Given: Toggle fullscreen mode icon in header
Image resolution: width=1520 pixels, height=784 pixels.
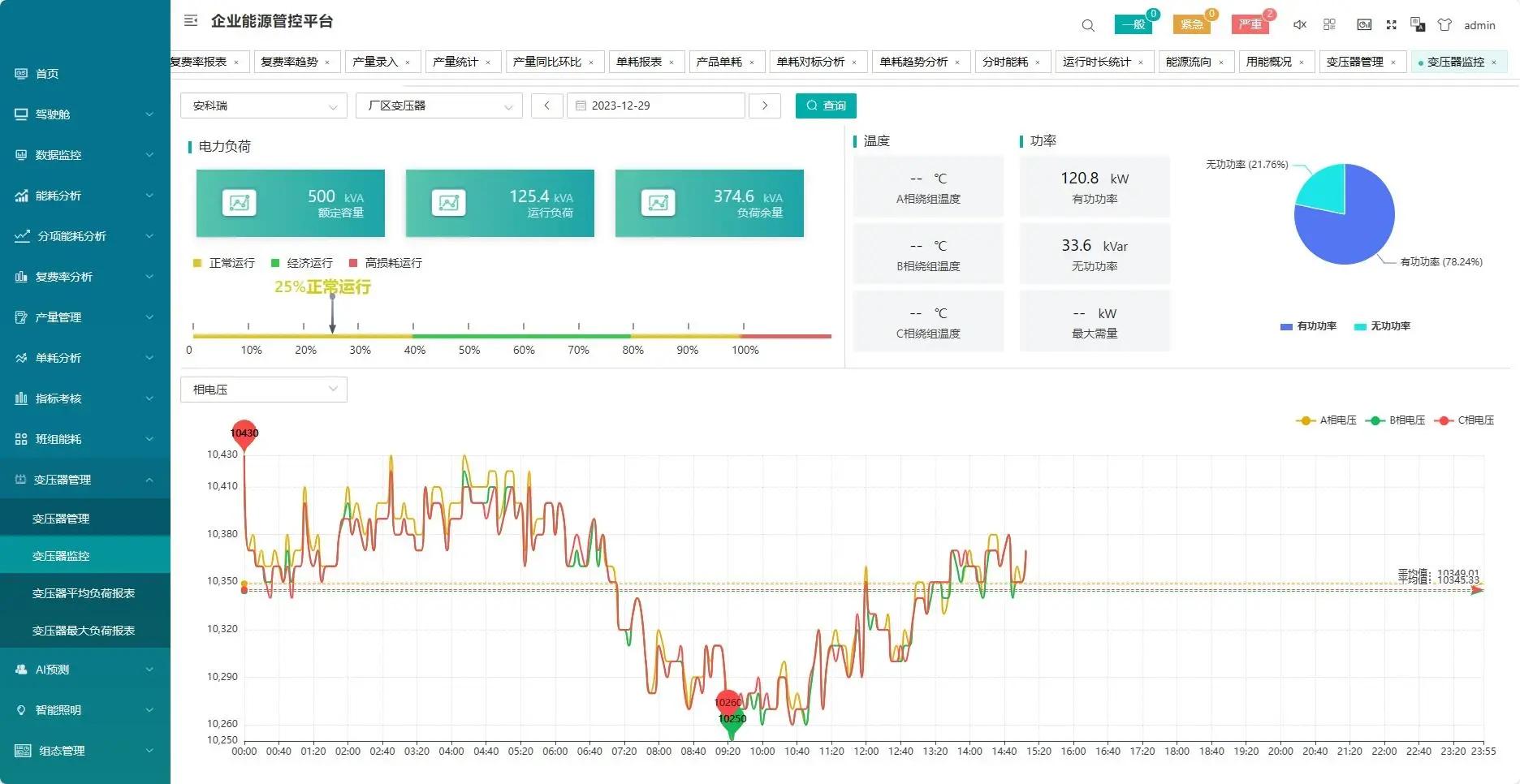Looking at the screenshot, I should (x=1391, y=25).
